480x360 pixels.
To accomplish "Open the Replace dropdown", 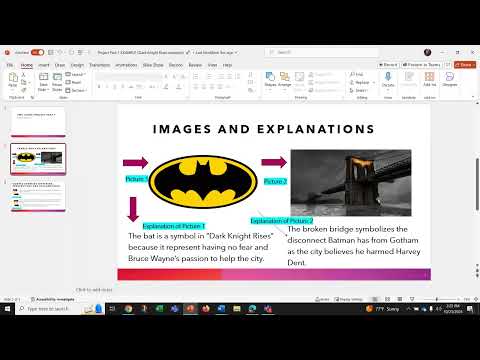I will pos(363,82).
